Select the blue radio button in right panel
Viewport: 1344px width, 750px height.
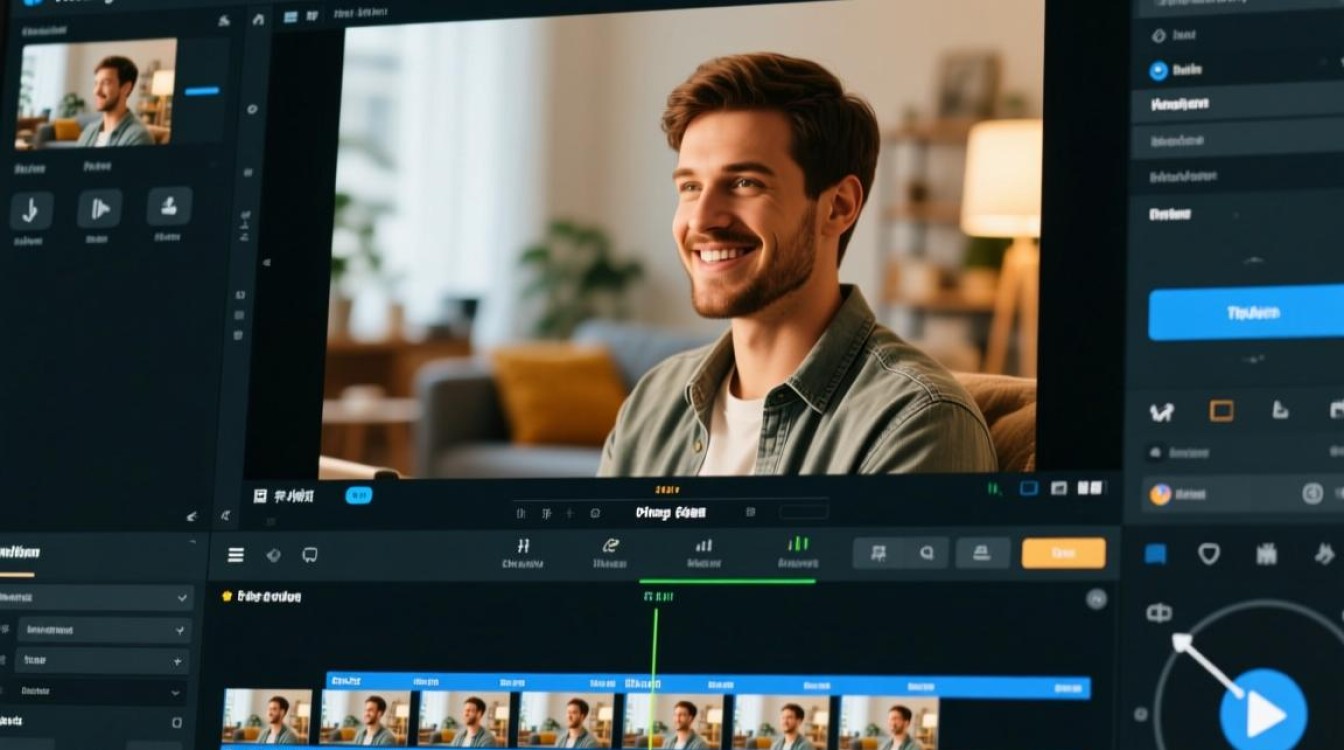pyautogui.click(x=1158, y=71)
